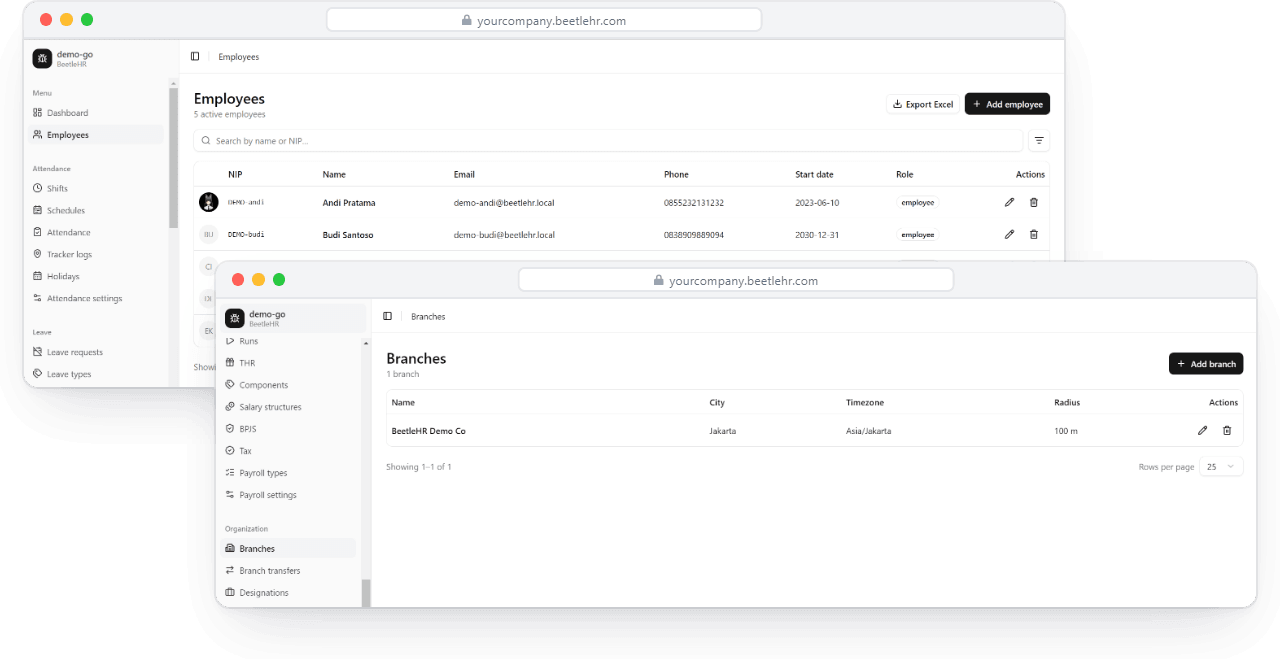Screen dimensions: 1280x659
Task: Open Runs in the payroll sidebar
Action: 289,341
